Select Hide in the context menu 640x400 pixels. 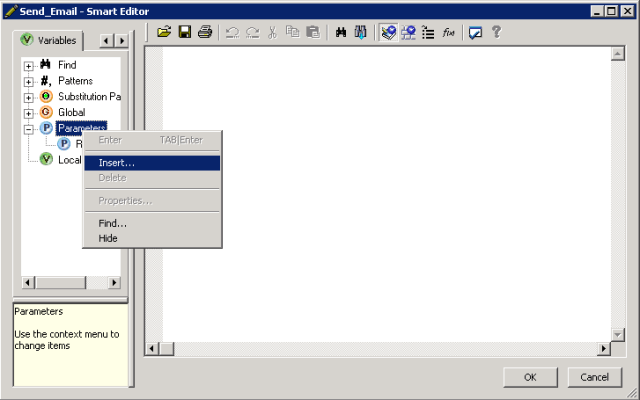pos(108,238)
